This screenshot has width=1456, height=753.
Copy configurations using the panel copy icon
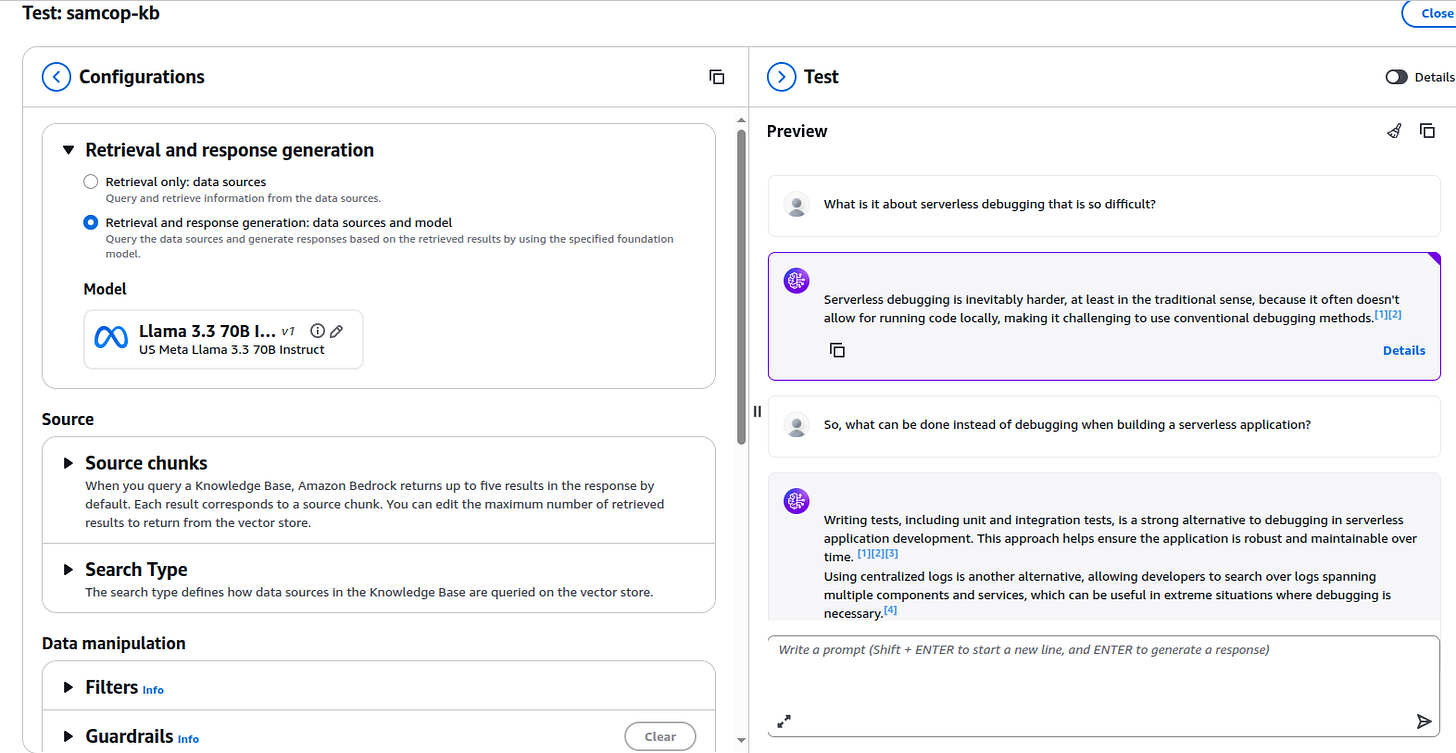[x=717, y=77]
